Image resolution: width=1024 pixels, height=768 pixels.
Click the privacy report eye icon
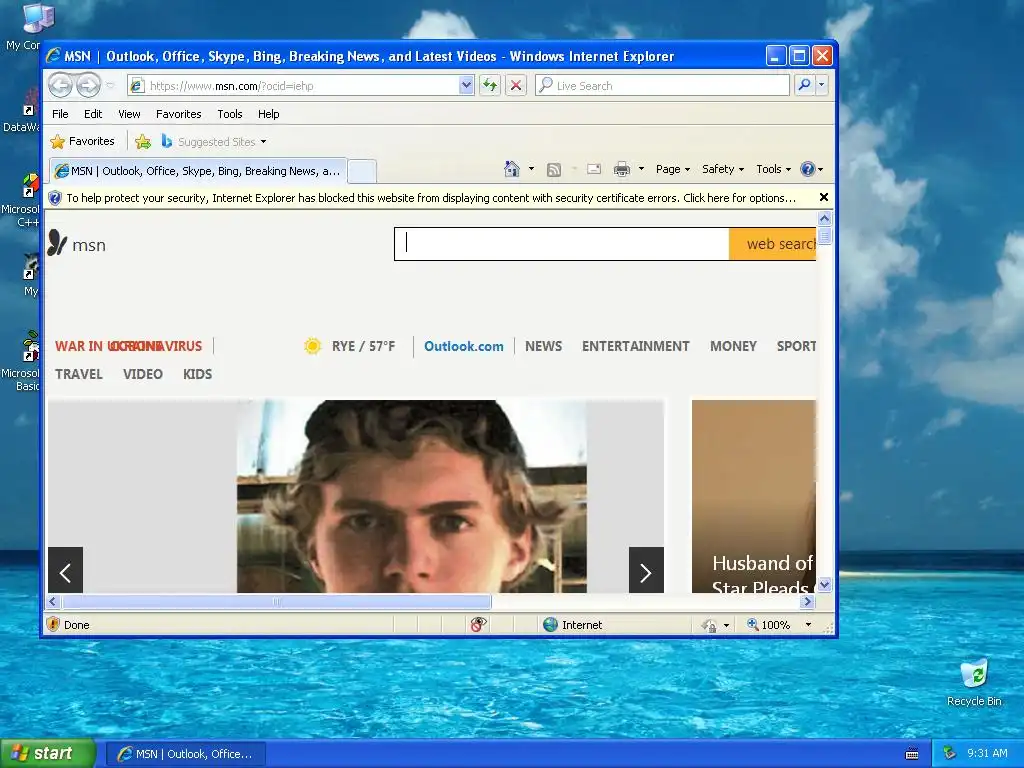478,624
